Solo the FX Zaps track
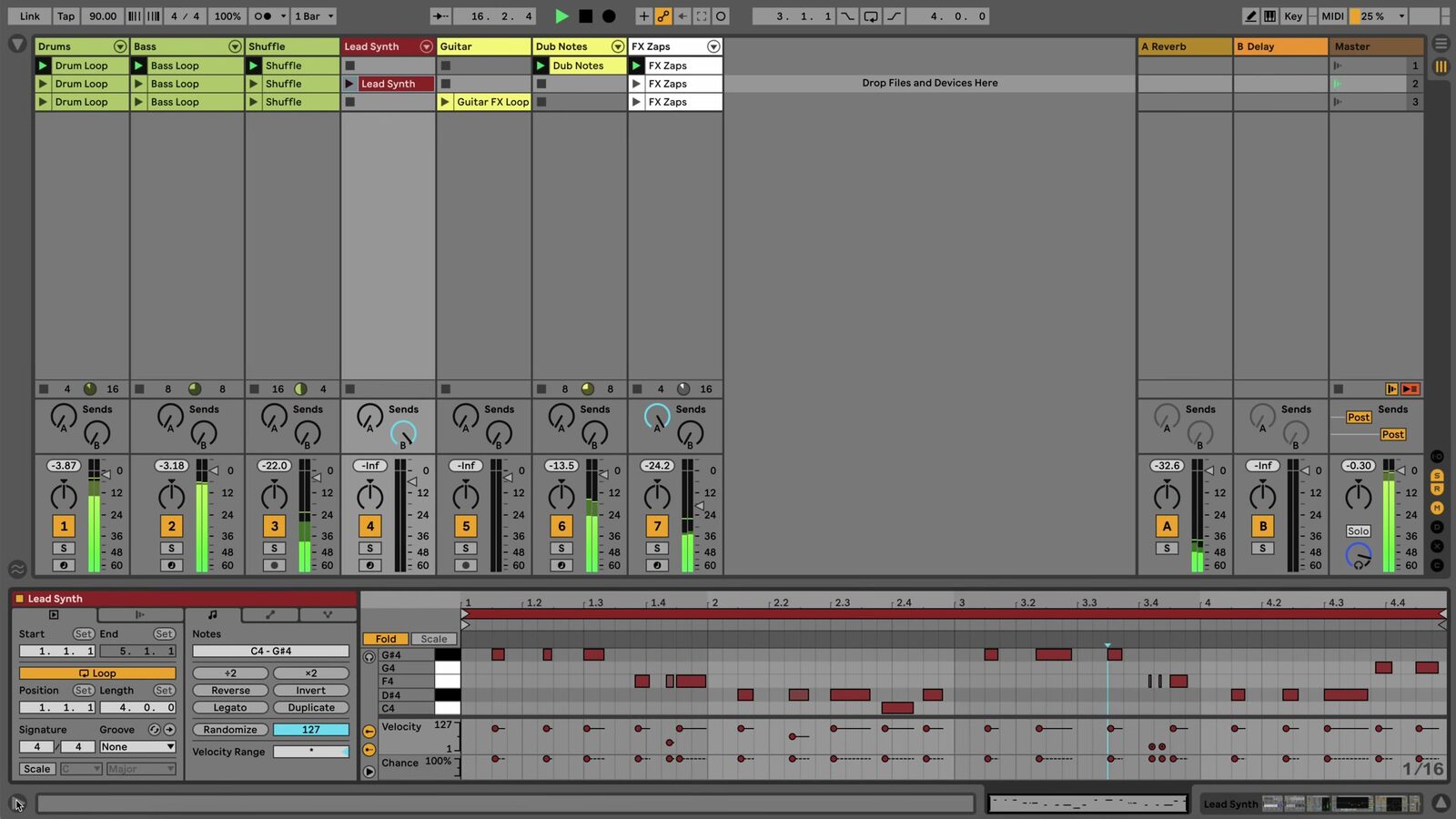Screen dimensions: 1456x819 click(x=657, y=548)
